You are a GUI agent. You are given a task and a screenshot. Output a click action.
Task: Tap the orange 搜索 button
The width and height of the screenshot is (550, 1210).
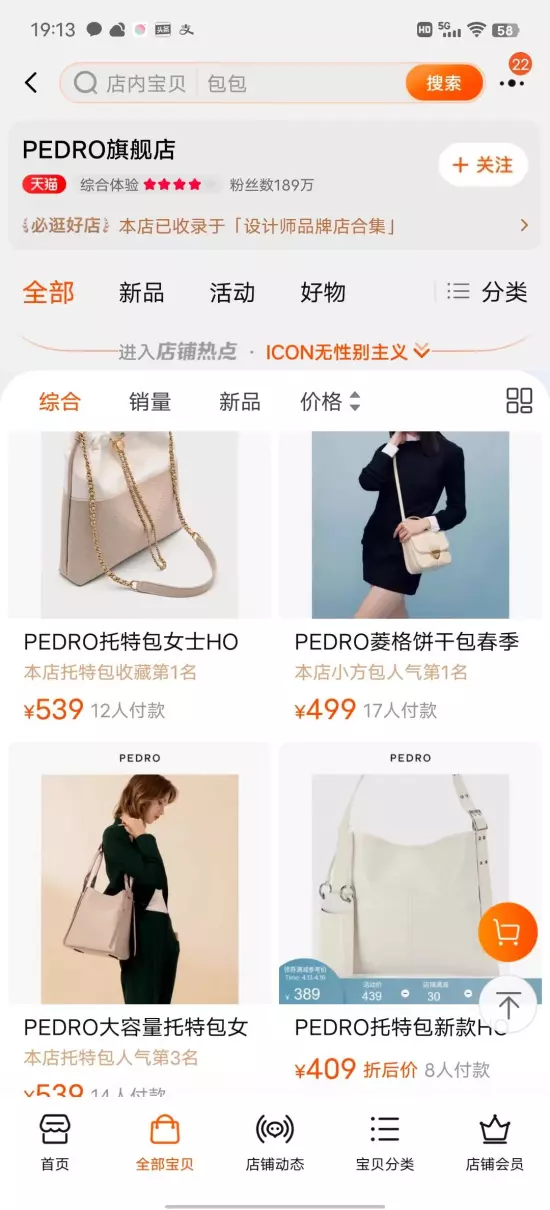444,83
